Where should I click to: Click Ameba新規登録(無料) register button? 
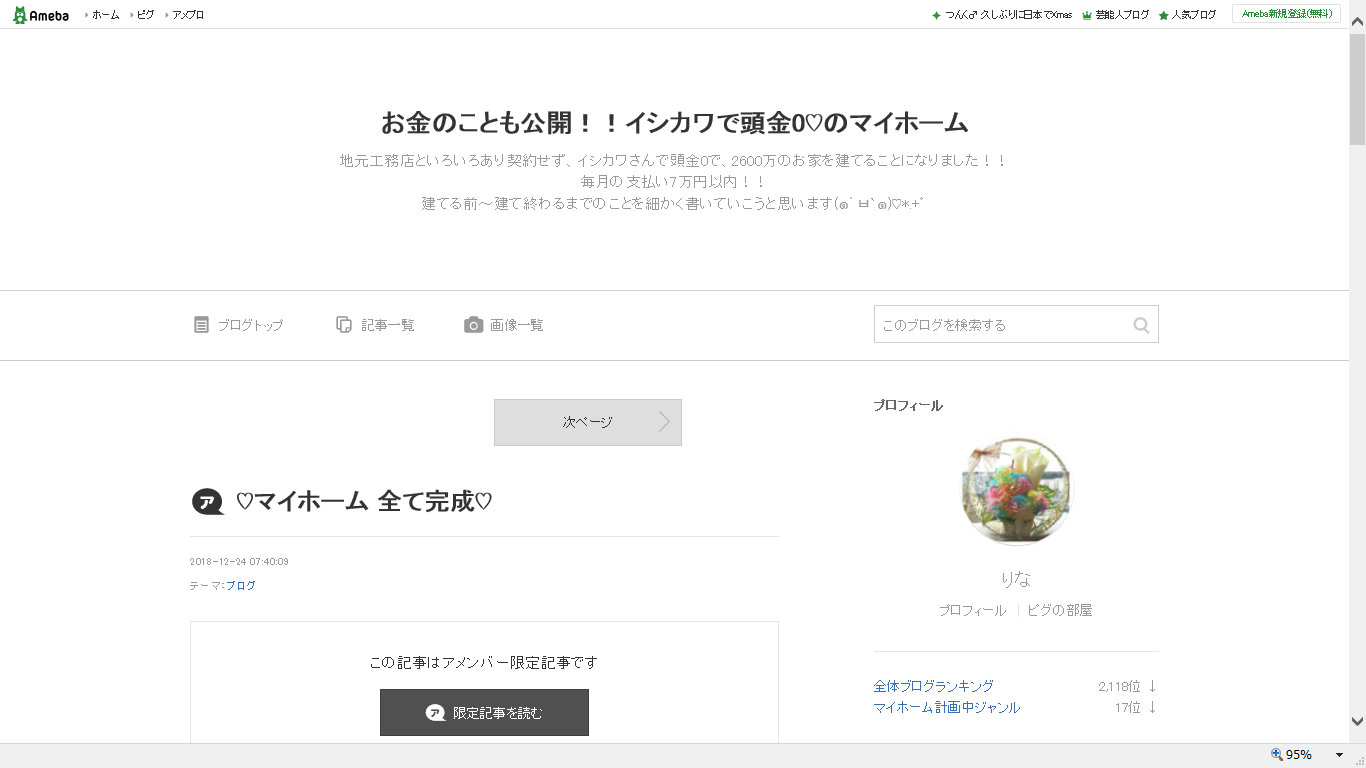click(x=1286, y=14)
